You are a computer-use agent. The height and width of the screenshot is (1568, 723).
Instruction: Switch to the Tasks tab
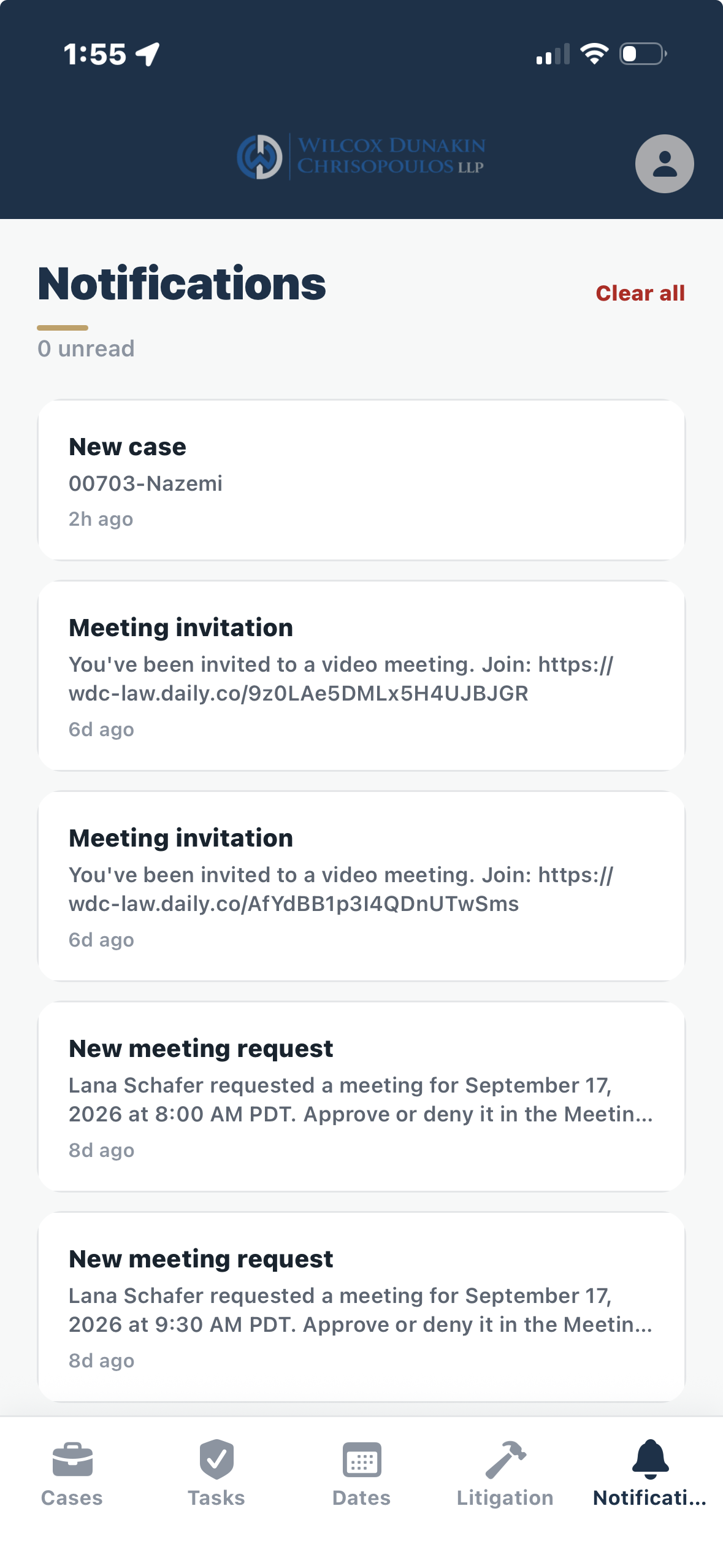[216, 1474]
